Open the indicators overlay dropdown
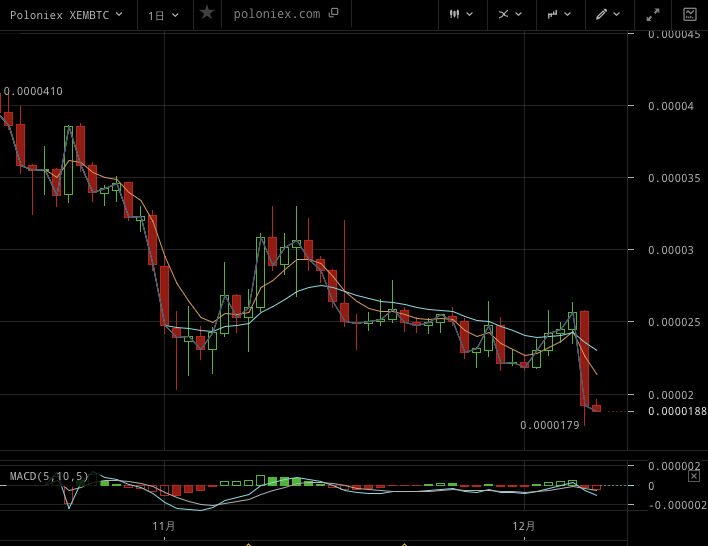Image resolution: width=708 pixels, height=546 pixels. pos(510,14)
